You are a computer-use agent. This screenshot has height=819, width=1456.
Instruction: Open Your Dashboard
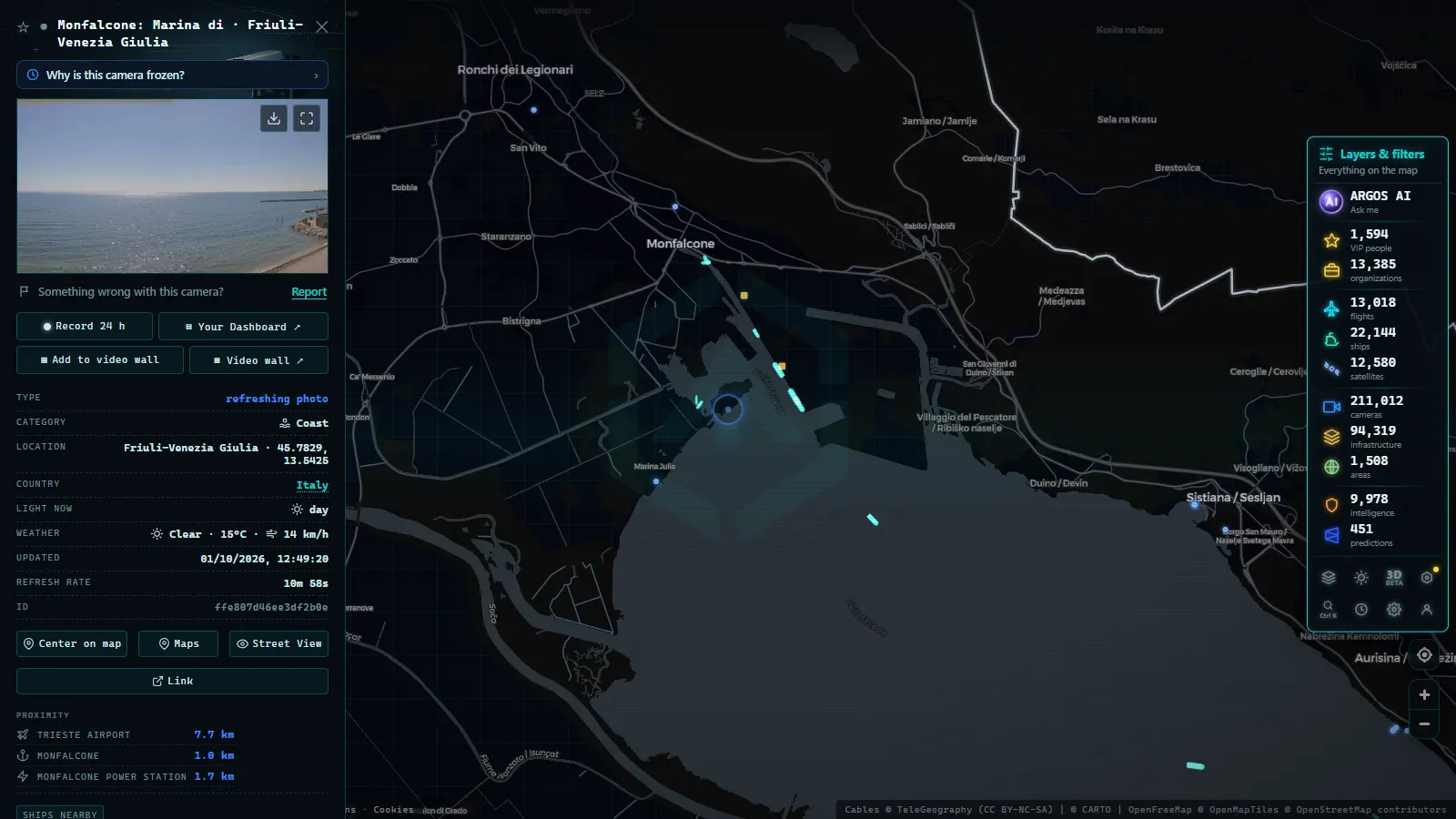tap(243, 326)
